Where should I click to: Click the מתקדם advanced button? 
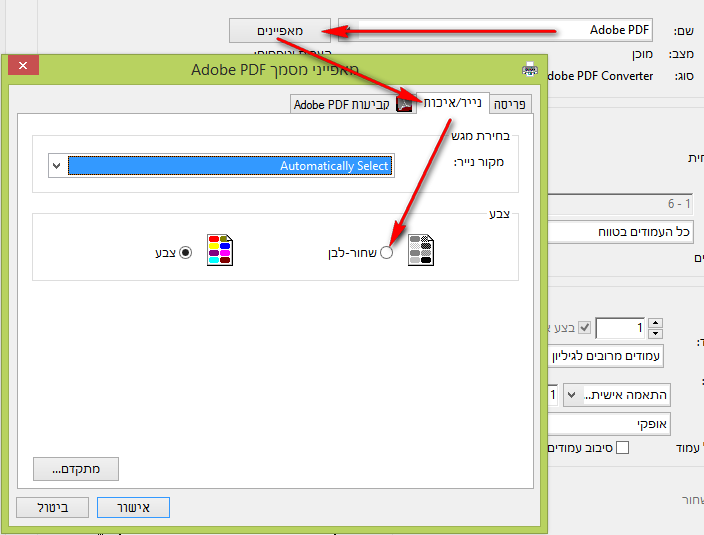pos(76,469)
